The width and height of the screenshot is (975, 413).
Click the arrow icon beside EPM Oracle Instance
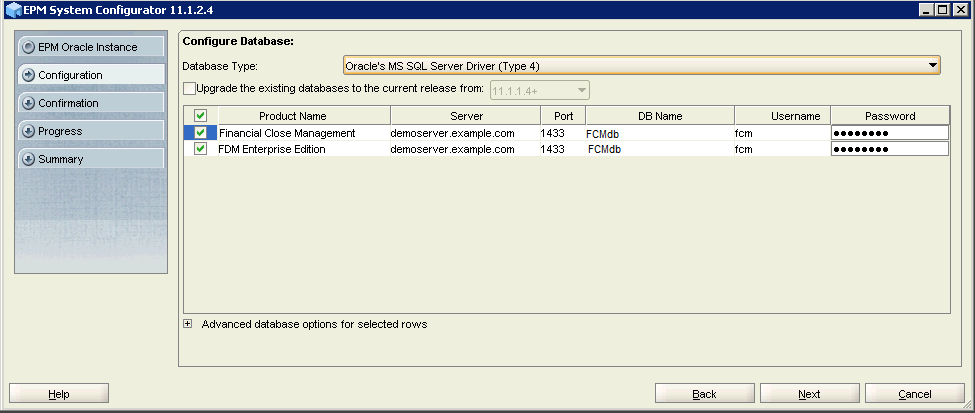[28, 47]
